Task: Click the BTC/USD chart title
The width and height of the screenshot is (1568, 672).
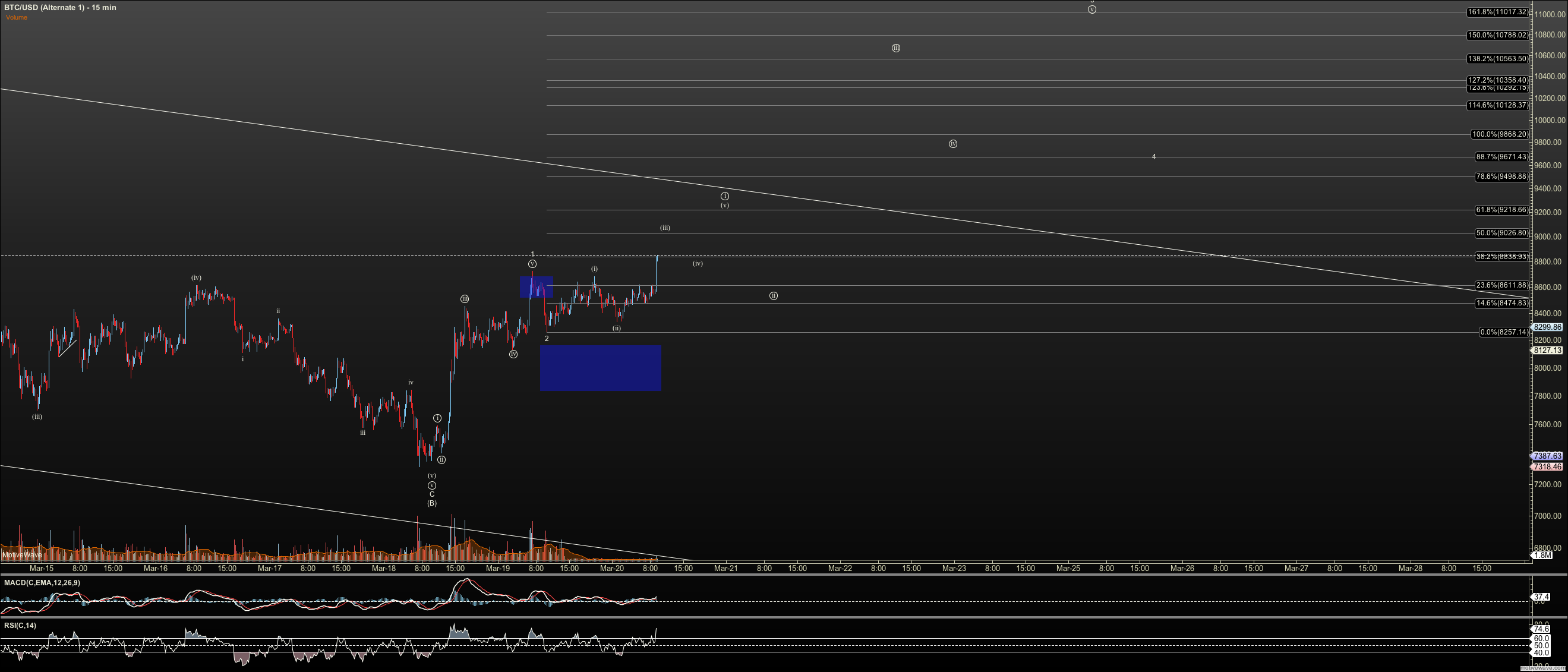Action: (59, 7)
